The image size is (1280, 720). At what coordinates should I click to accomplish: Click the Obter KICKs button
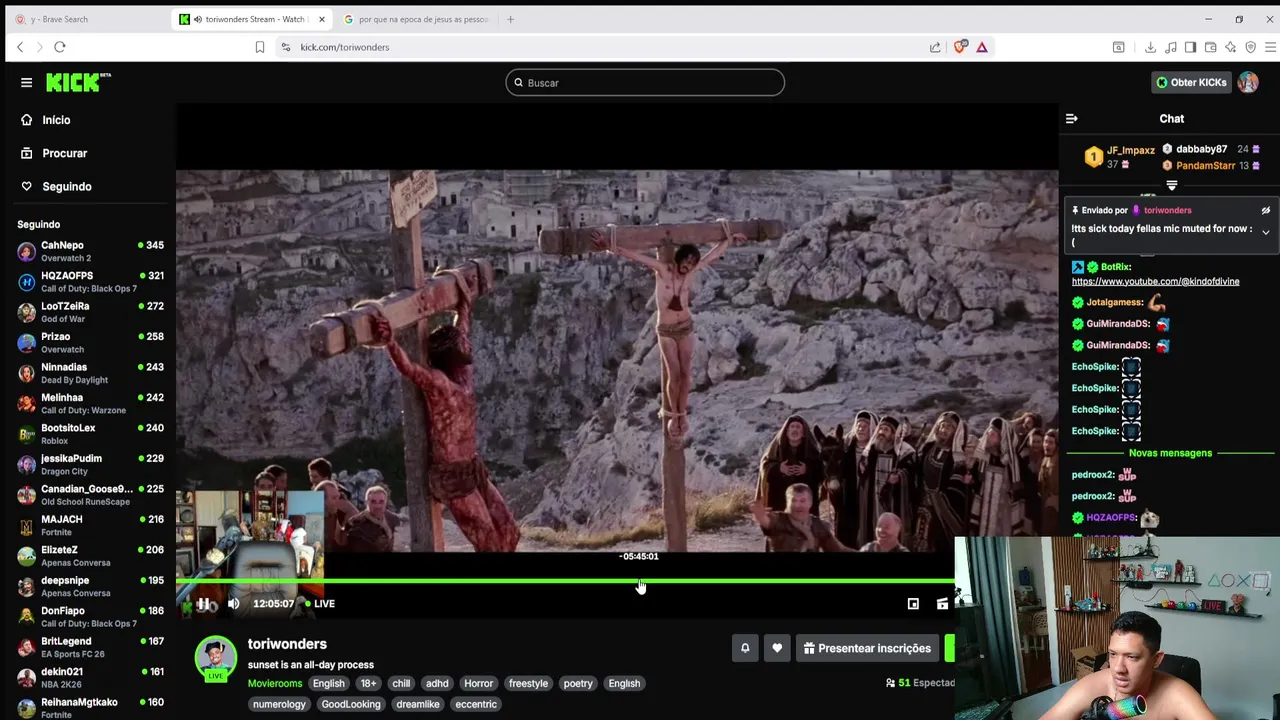click(1190, 82)
